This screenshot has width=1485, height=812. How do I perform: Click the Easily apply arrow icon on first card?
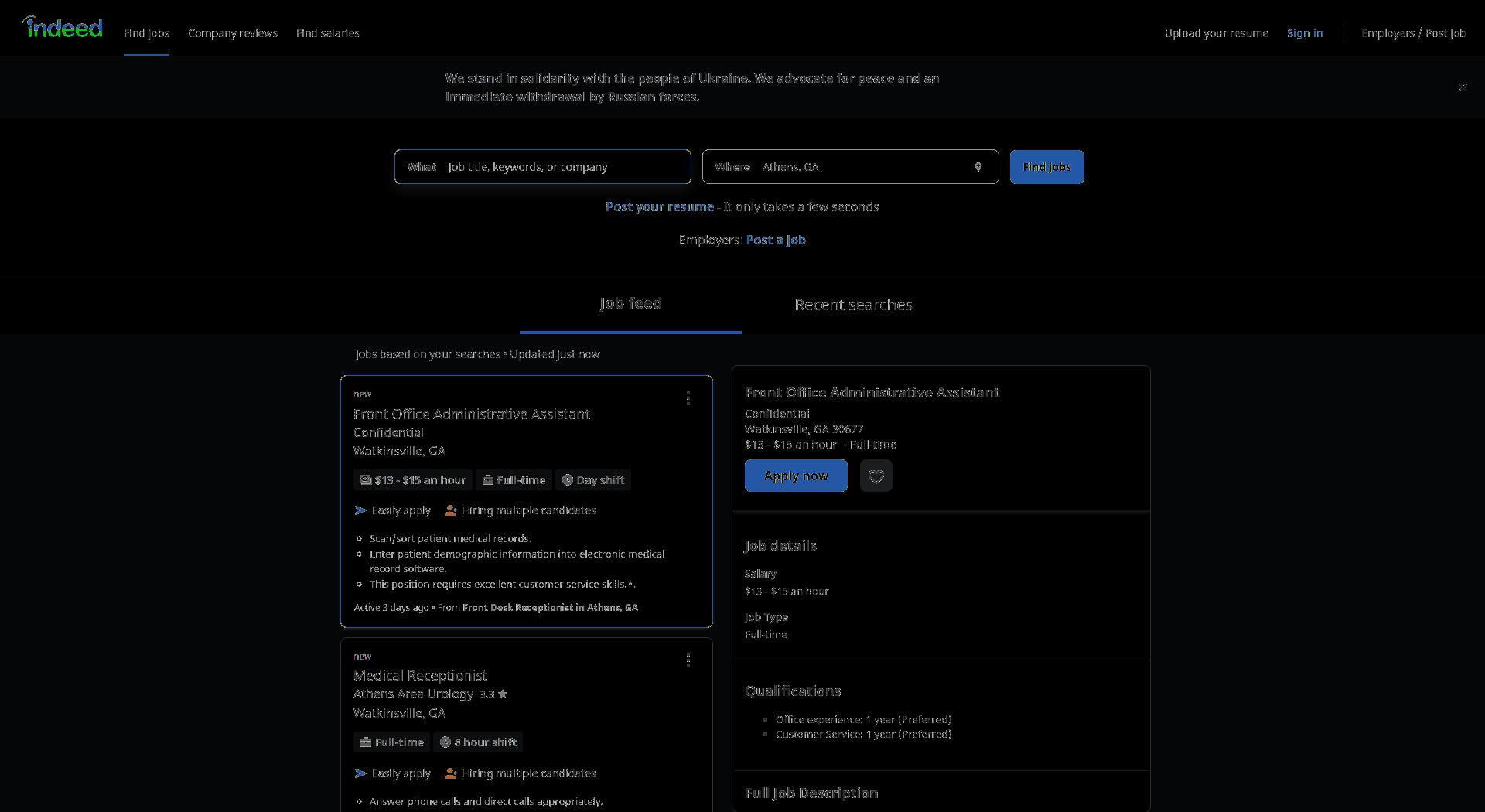(x=360, y=510)
